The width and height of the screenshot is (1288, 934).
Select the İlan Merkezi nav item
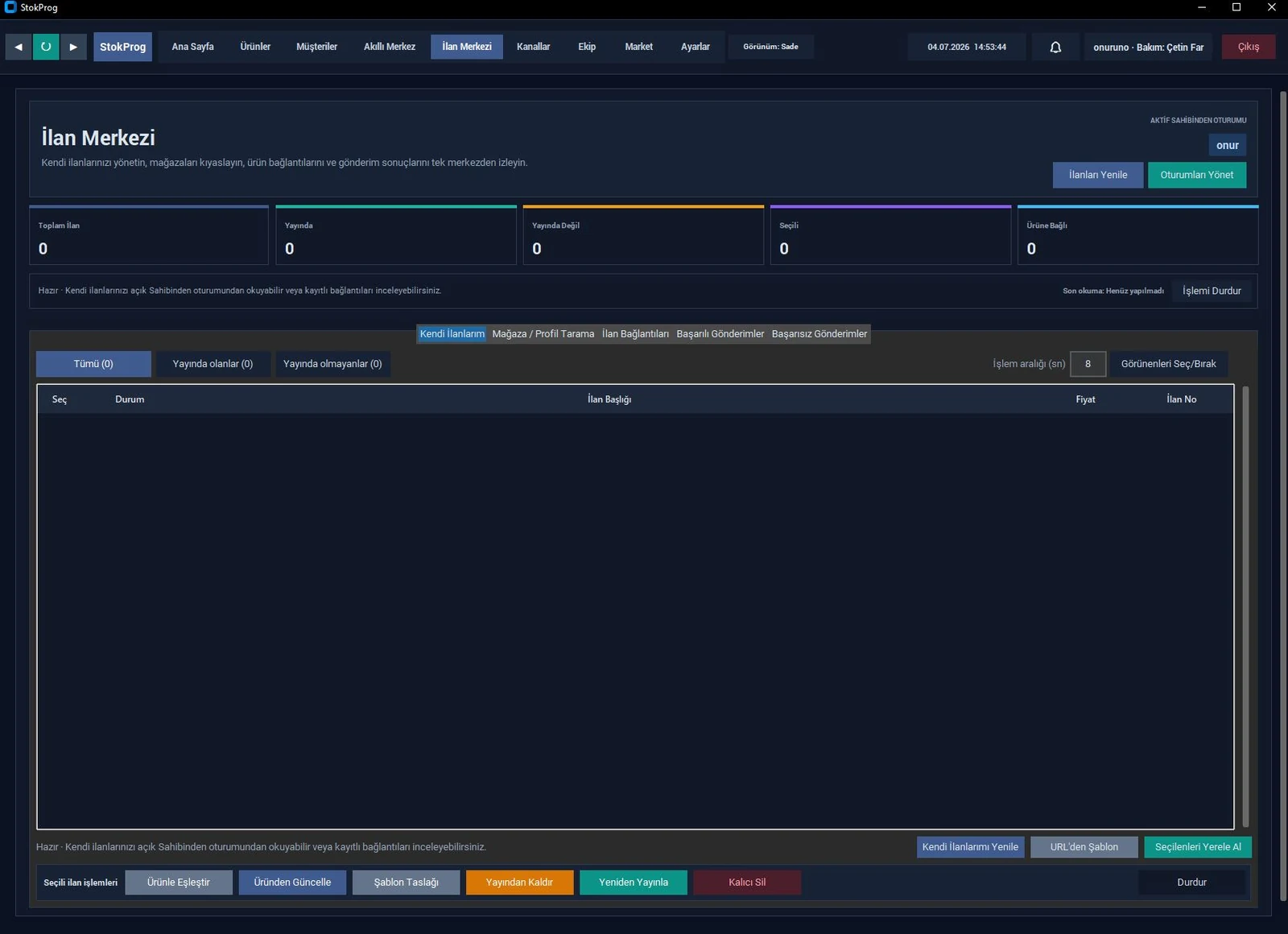(x=467, y=47)
